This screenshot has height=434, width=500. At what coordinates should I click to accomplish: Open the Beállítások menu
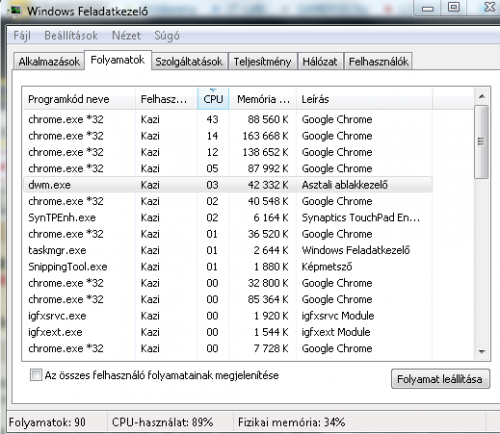coord(71,35)
